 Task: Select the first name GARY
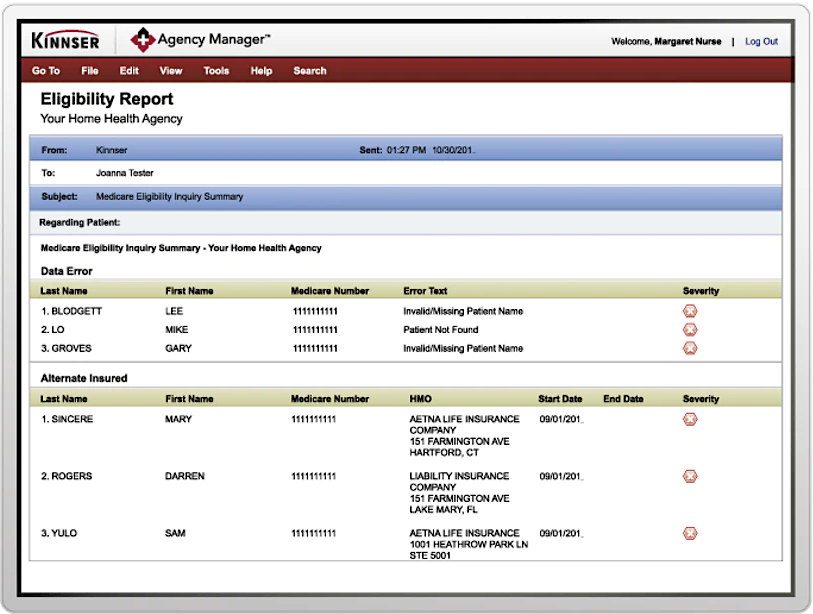(x=178, y=348)
